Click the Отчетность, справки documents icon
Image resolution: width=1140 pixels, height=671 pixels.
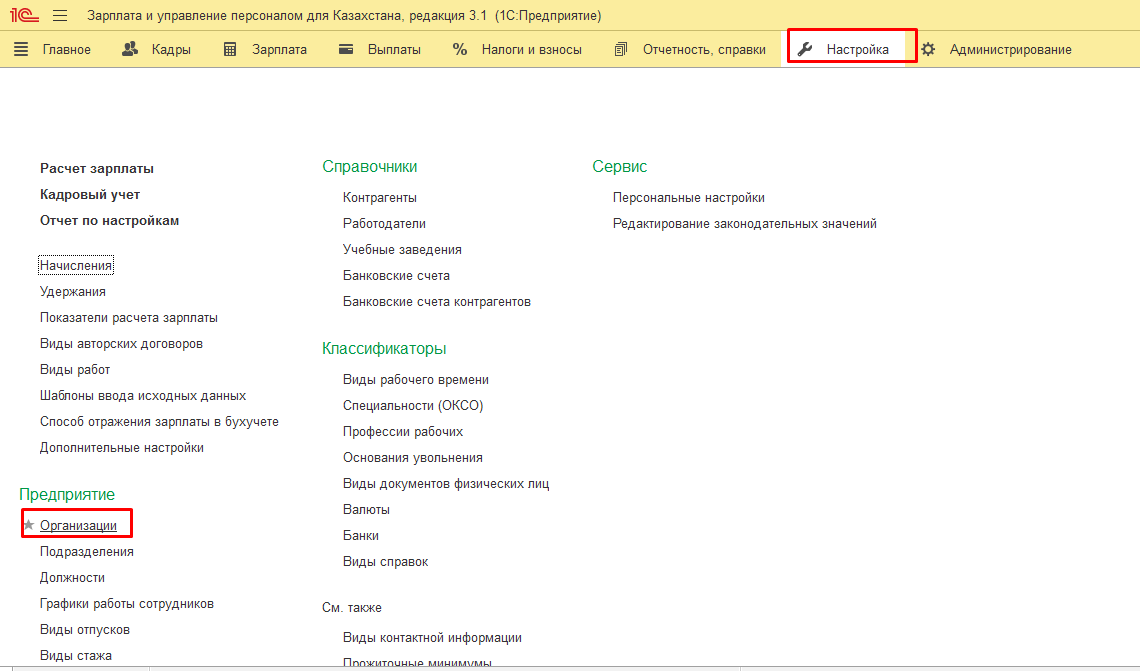(x=622, y=49)
